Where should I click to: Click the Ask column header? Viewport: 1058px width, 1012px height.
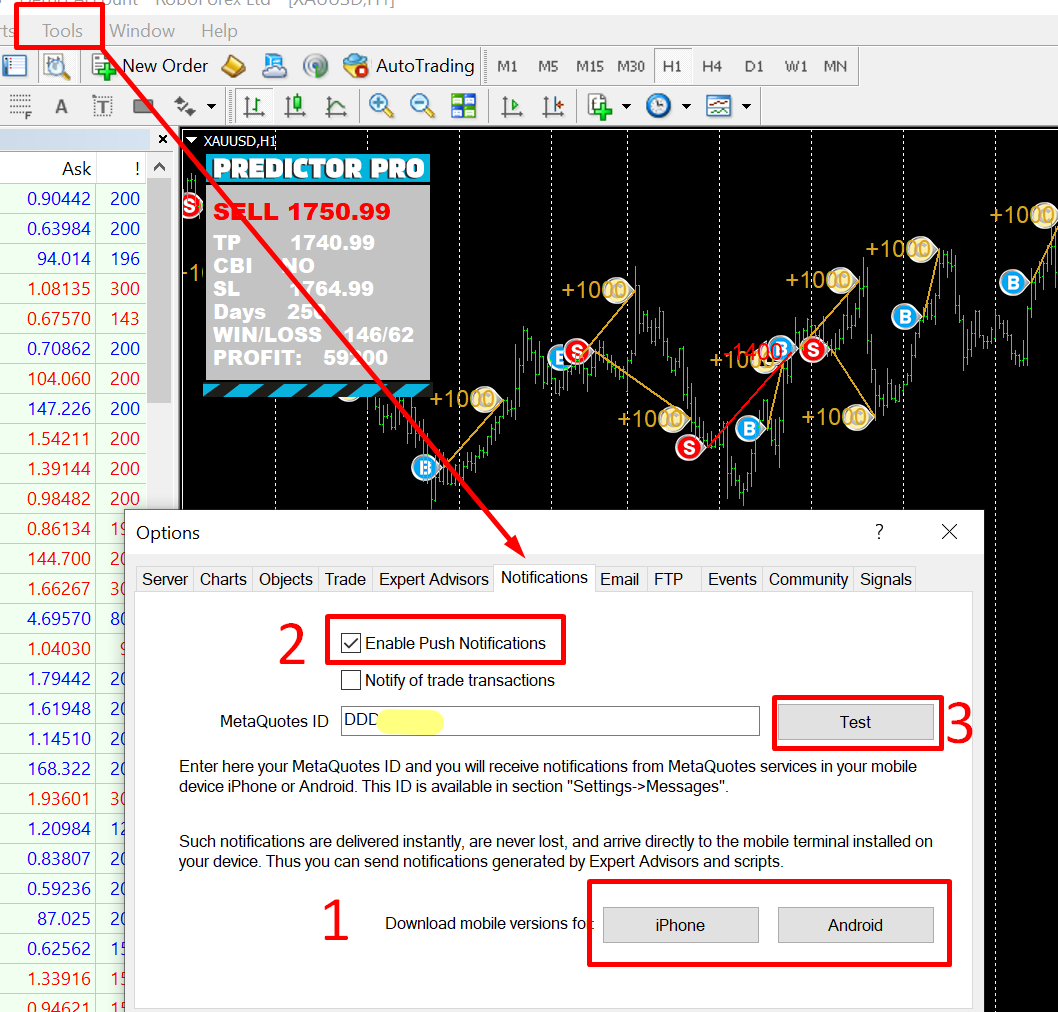point(76,169)
